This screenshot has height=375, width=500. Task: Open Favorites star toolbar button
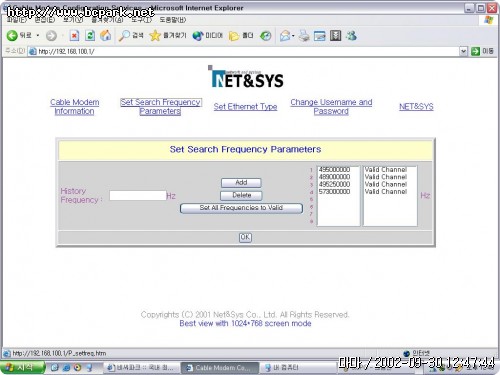click(x=168, y=35)
